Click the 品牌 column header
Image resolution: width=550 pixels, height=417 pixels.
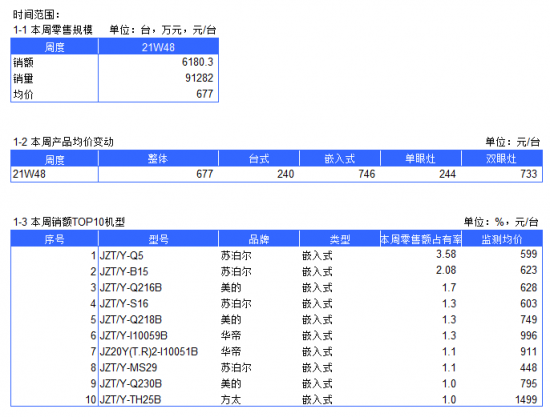259,239
